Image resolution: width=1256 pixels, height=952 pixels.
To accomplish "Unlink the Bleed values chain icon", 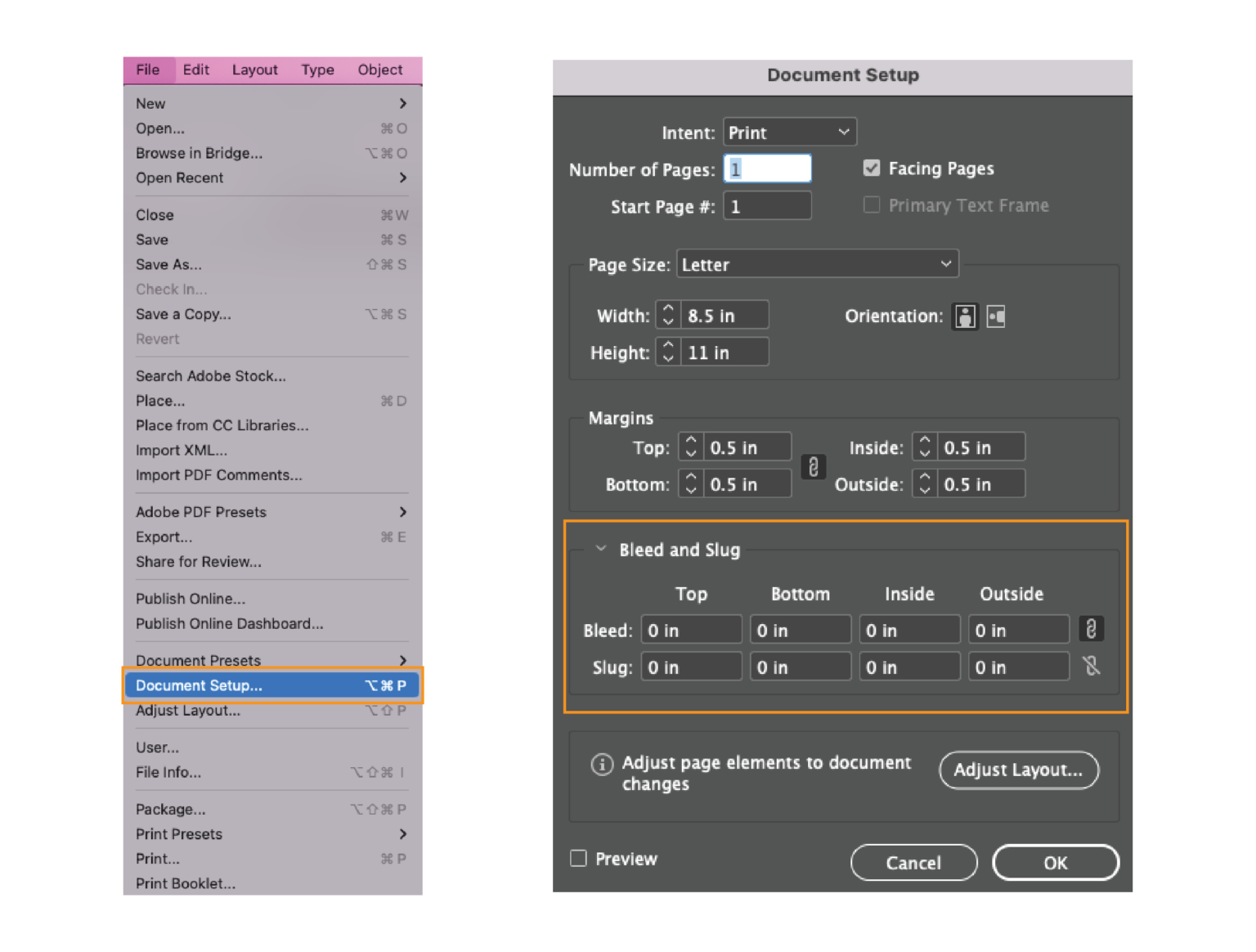I will pyautogui.click(x=1091, y=628).
